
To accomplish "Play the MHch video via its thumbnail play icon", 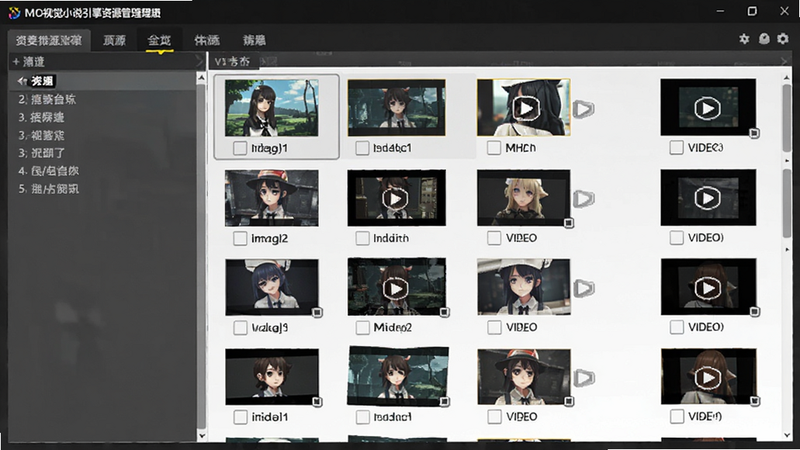I will (x=526, y=108).
